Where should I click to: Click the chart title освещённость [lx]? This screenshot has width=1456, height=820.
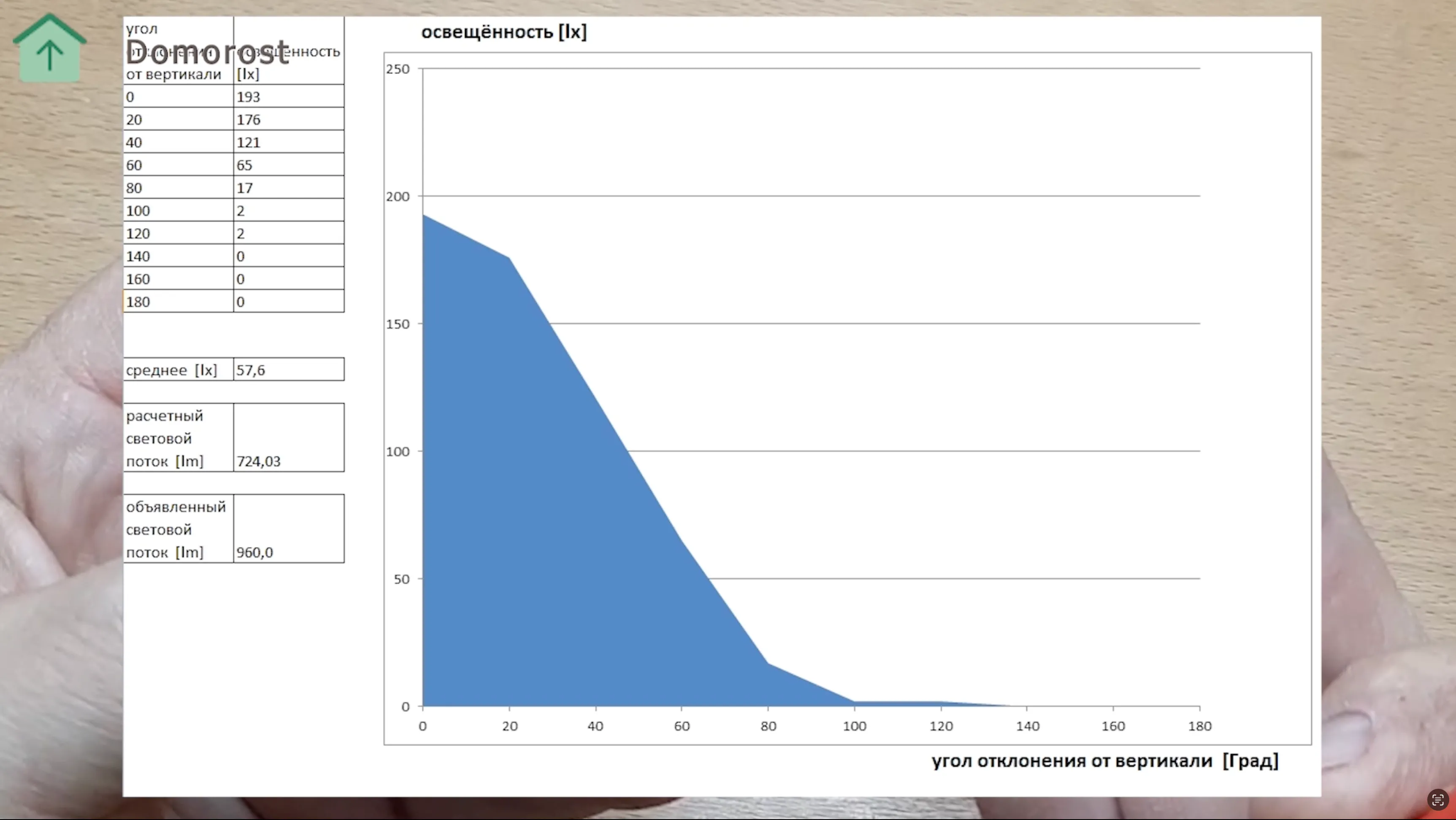503,32
